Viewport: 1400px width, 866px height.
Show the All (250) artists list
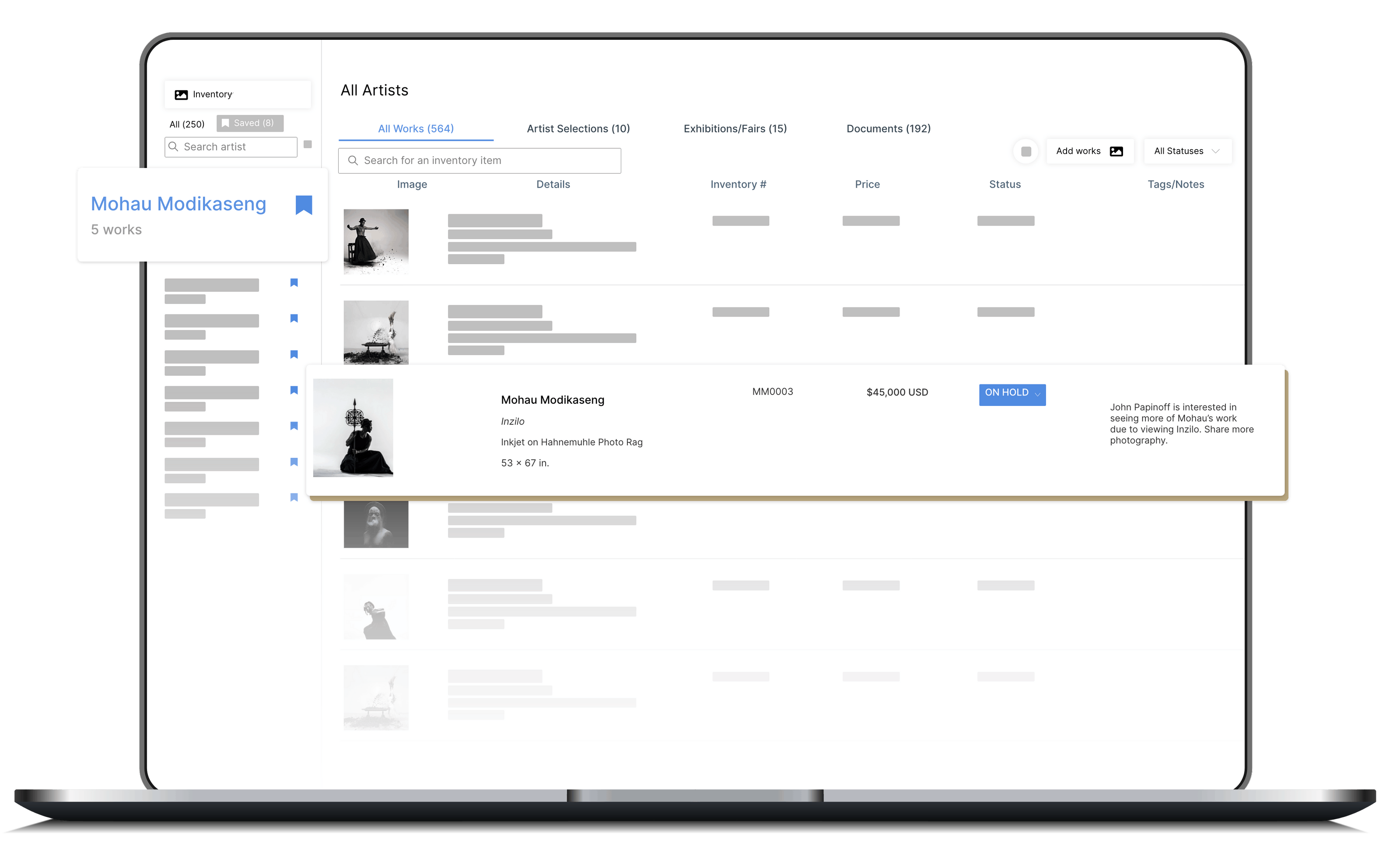187,124
